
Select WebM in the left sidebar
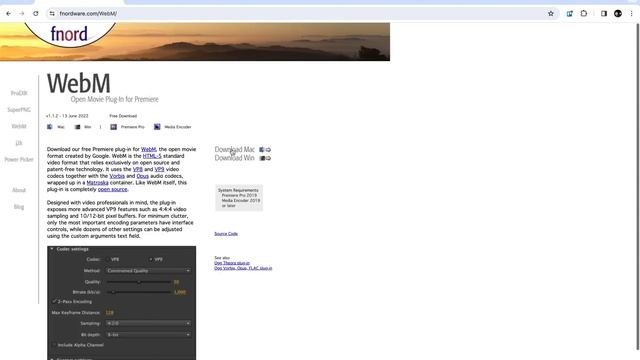point(19,126)
